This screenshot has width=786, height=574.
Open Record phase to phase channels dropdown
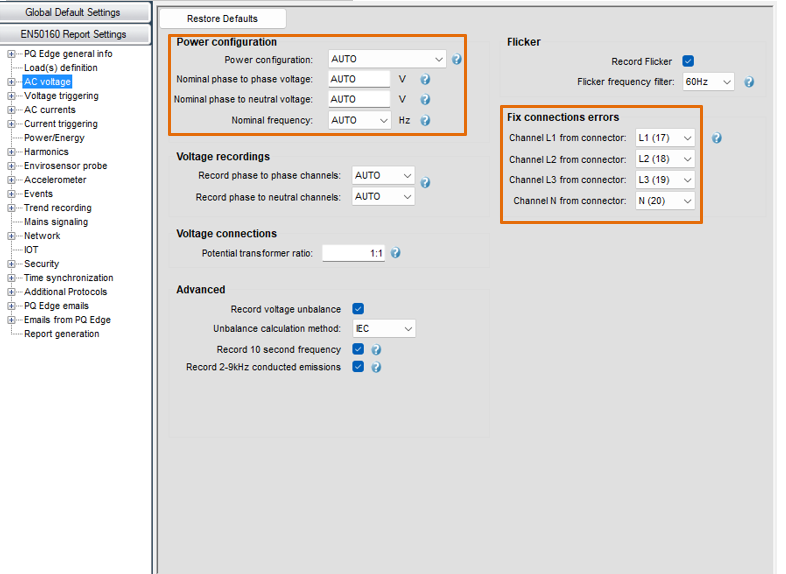tap(383, 175)
